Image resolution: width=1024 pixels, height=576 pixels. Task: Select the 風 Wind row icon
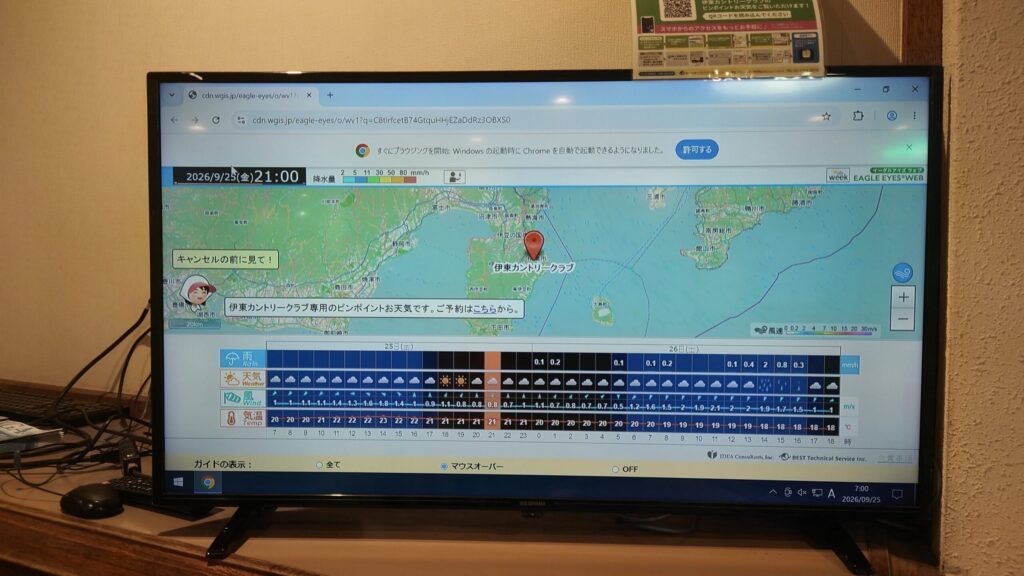pyautogui.click(x=243, y=398)
